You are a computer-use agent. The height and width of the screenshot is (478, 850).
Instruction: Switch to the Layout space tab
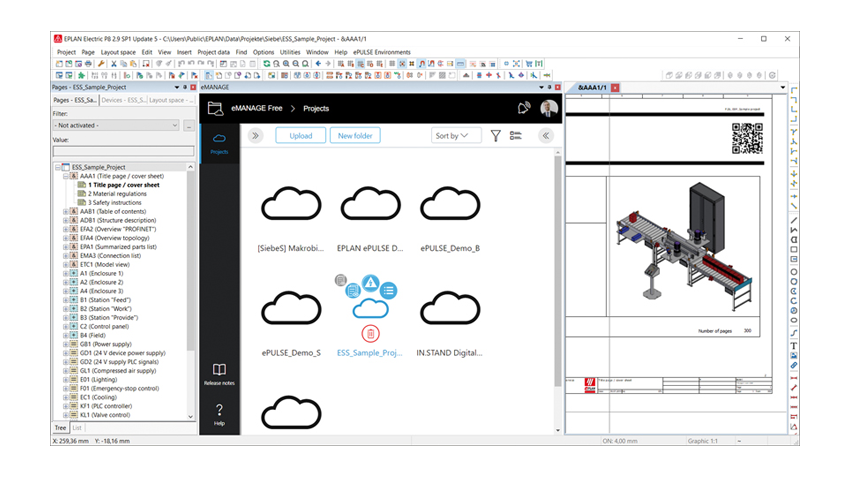pos(171,100)
